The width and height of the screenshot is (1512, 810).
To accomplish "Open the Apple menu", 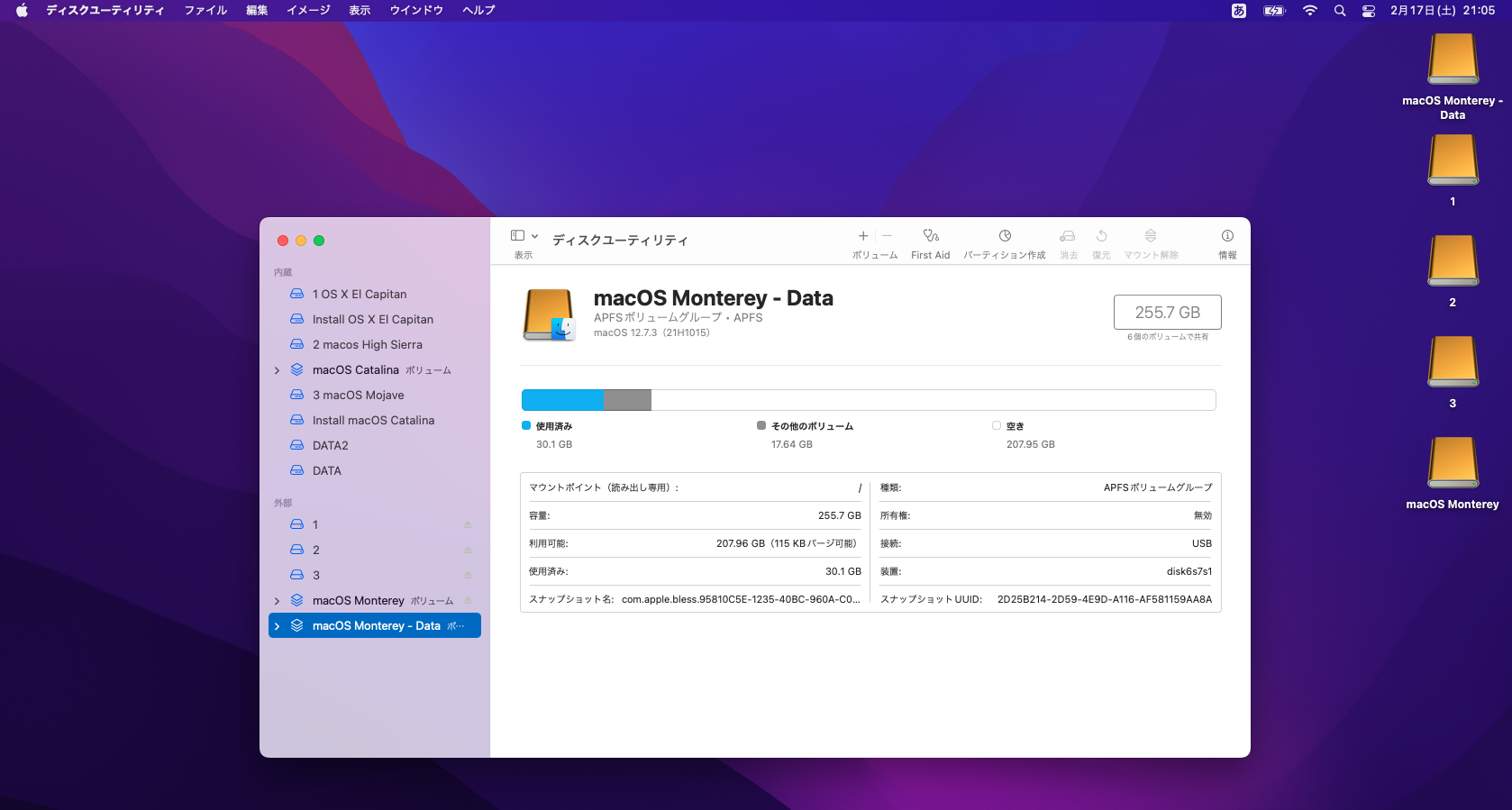I will tap(22, 11).
